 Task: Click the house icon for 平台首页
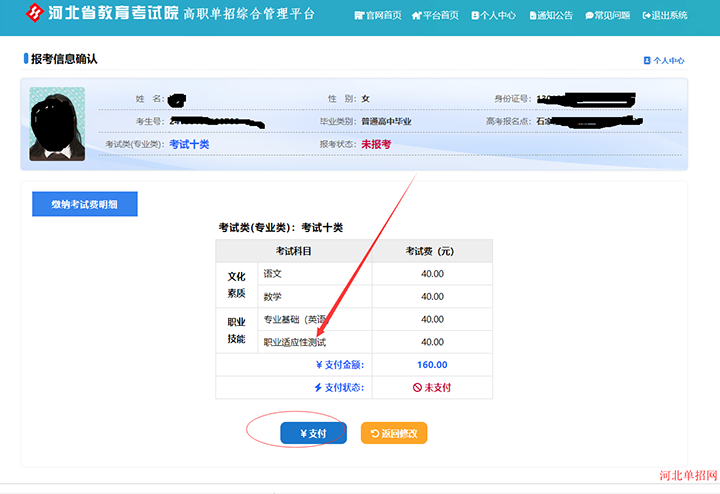click(416, 16)
